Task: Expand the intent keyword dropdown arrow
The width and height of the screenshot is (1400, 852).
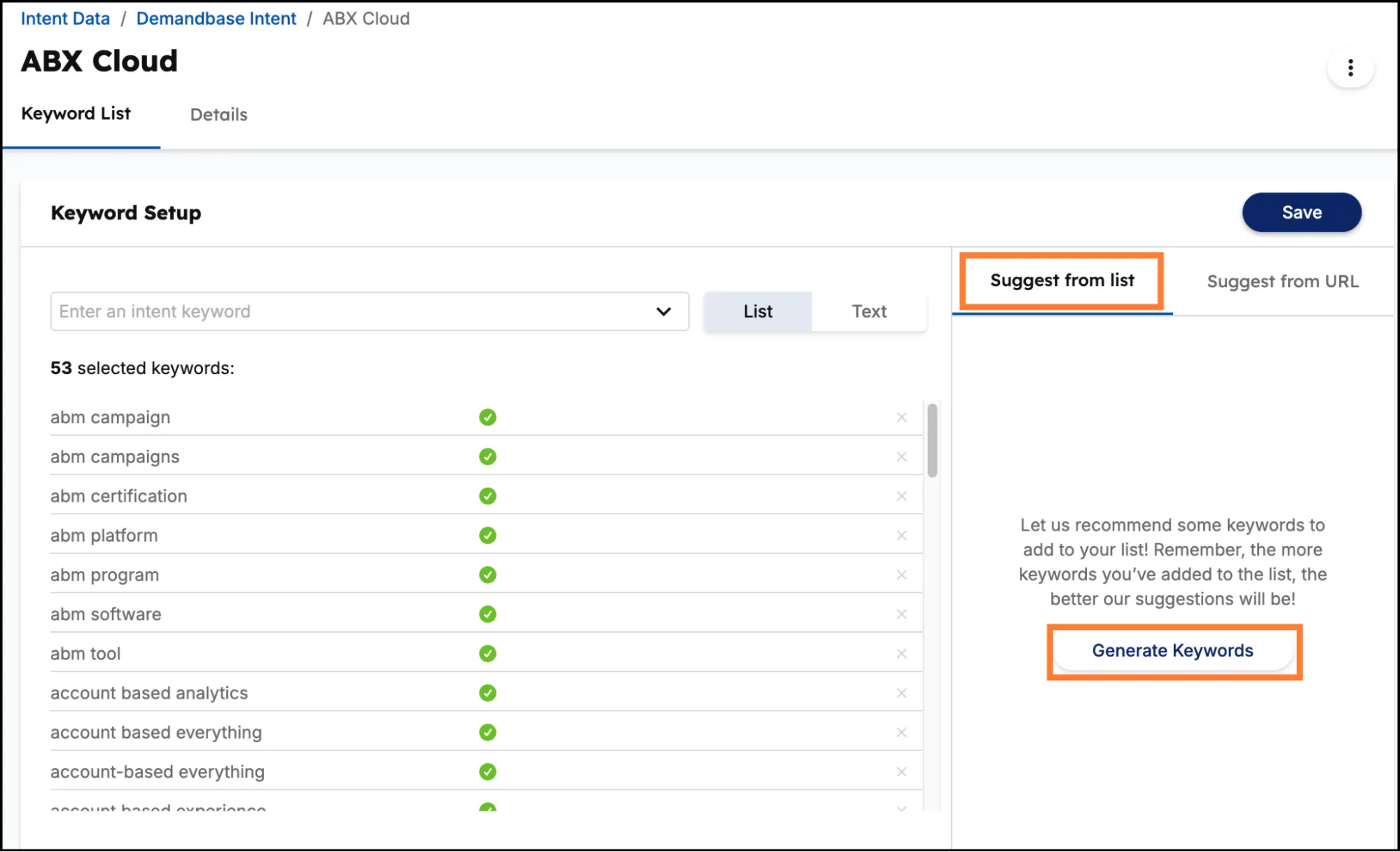Action: tap(663, 312)
